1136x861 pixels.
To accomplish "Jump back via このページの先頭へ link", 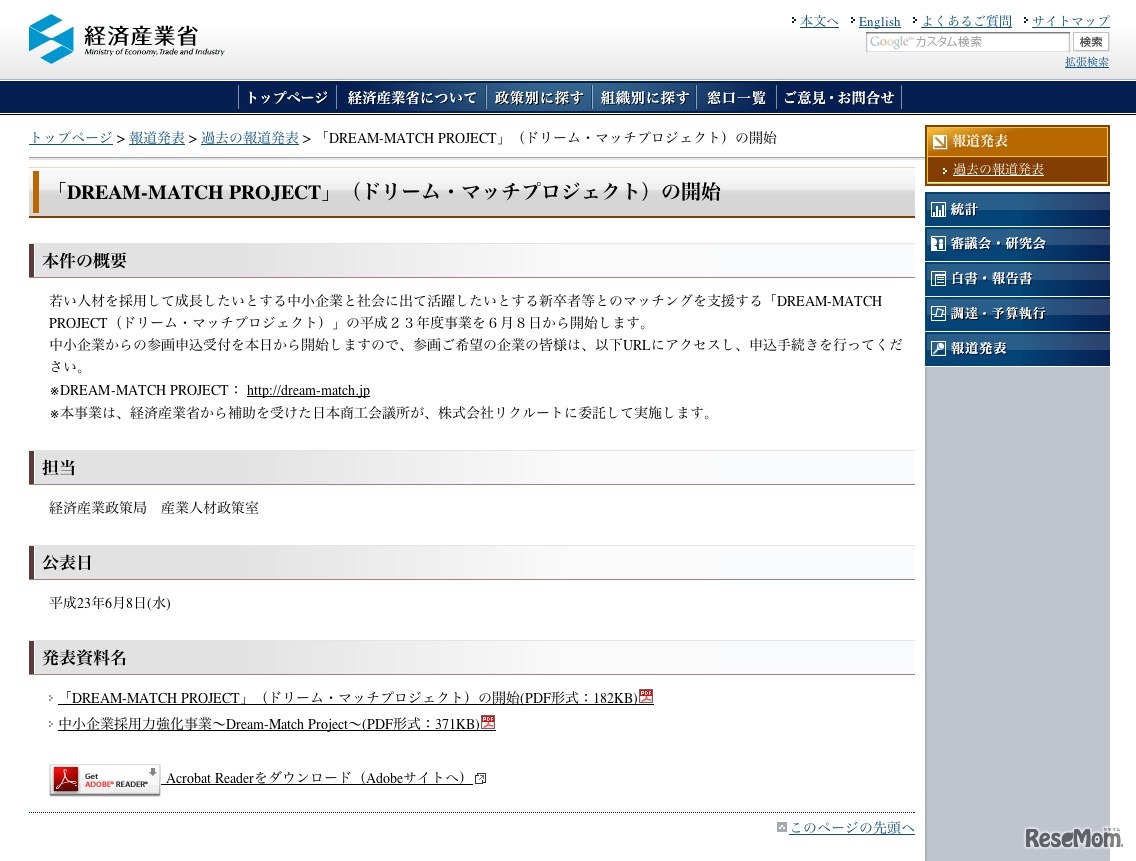I will point(852,827).
